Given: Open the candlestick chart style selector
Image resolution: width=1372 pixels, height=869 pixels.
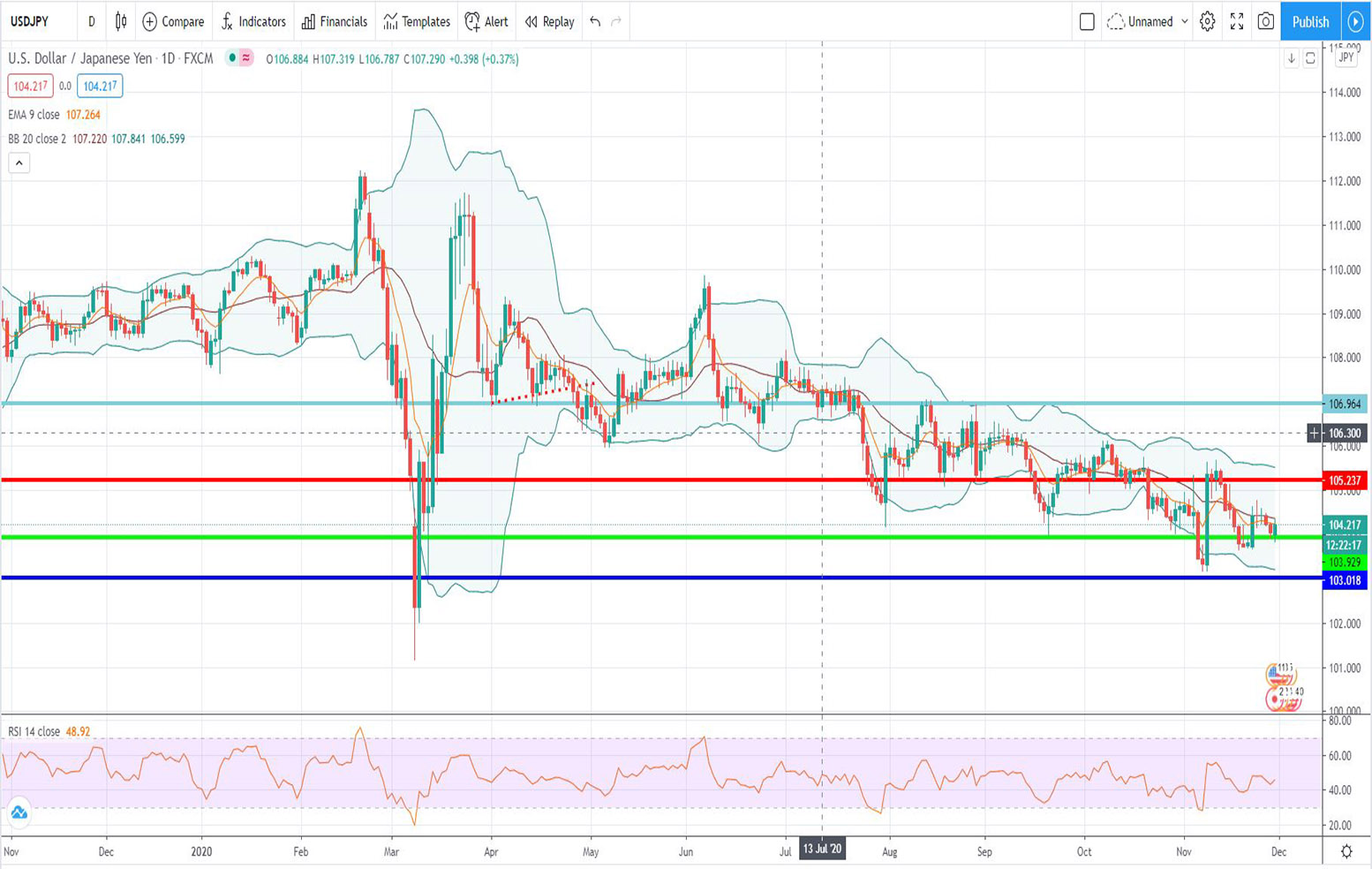Looking at the screenshot, I should tap(121, 21).
